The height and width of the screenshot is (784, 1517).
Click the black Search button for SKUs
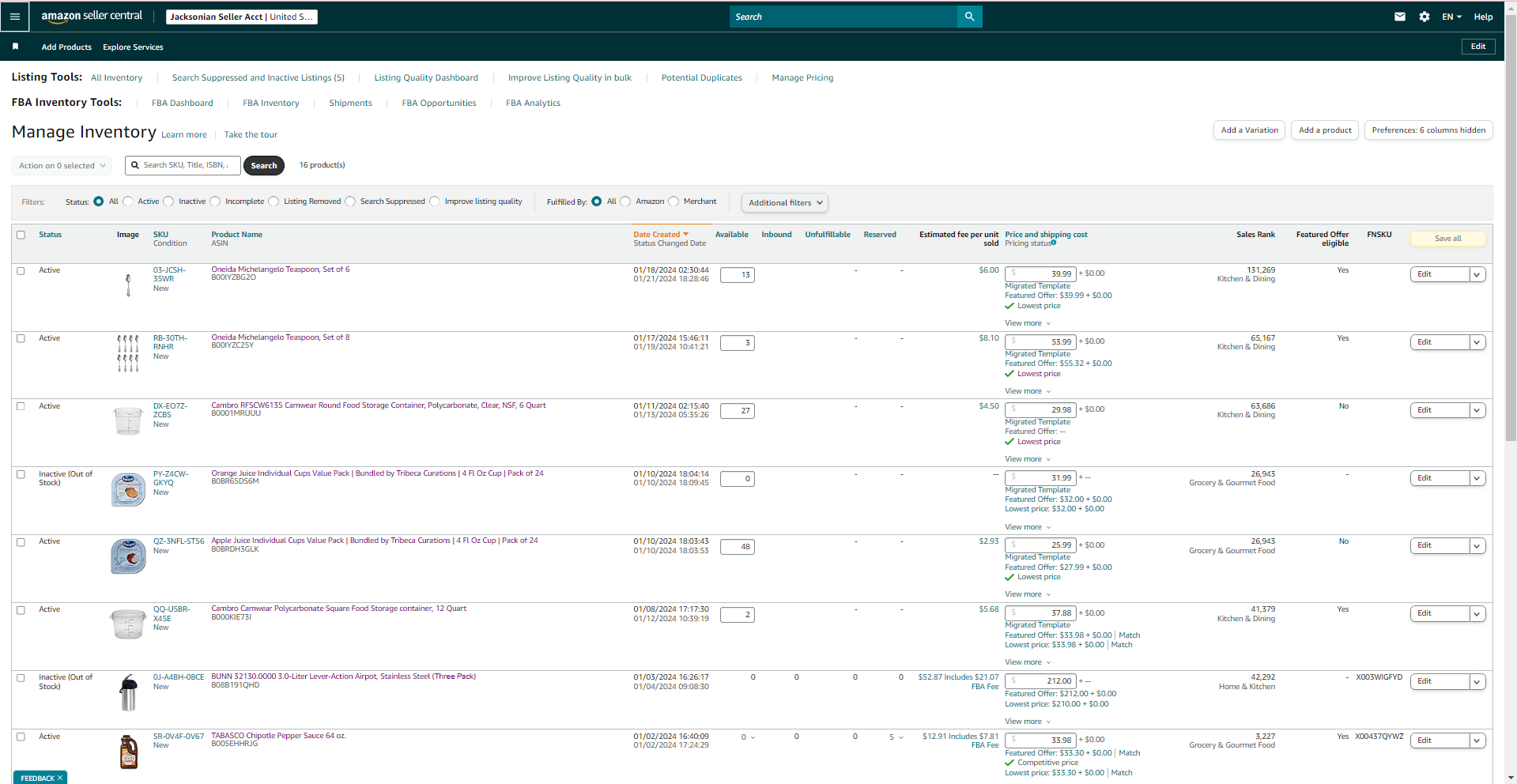click(x=263, y=165)
